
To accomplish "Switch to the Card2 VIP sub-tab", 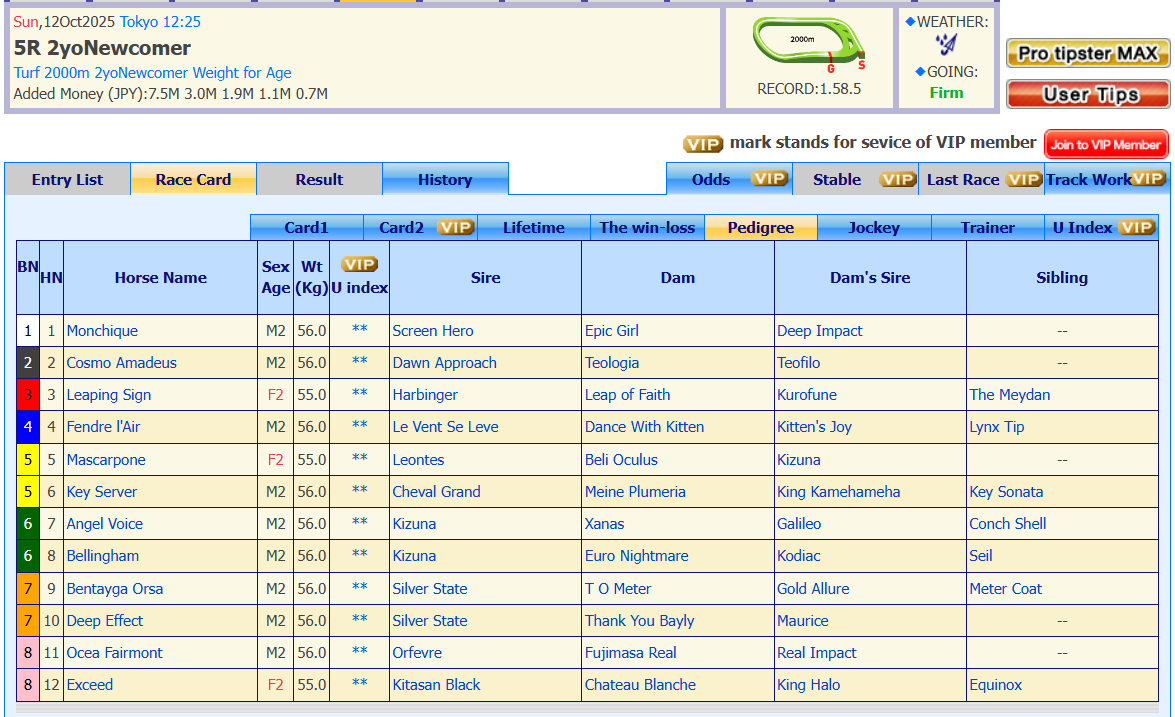I will pos(420,228).
